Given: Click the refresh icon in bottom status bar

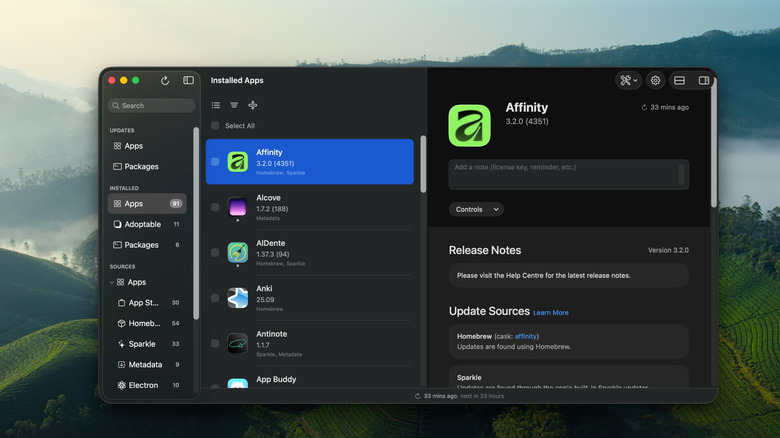Looking at the screenshot, I should click(x=417, y=396).
